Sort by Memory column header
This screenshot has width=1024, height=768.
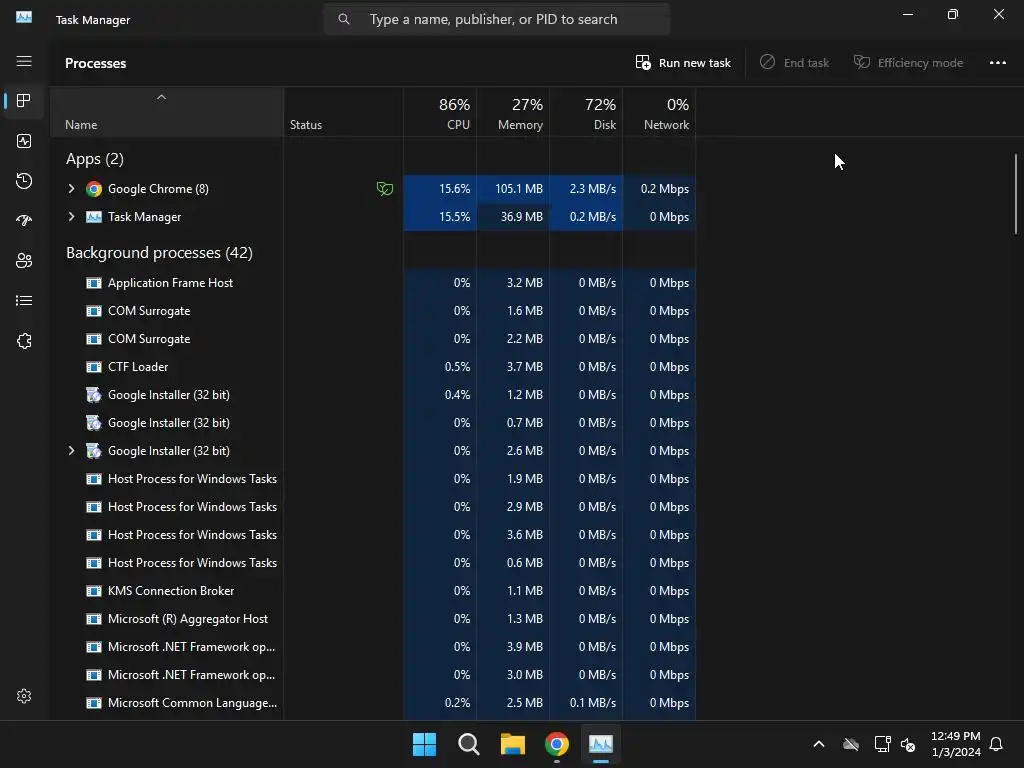[513, 113]
